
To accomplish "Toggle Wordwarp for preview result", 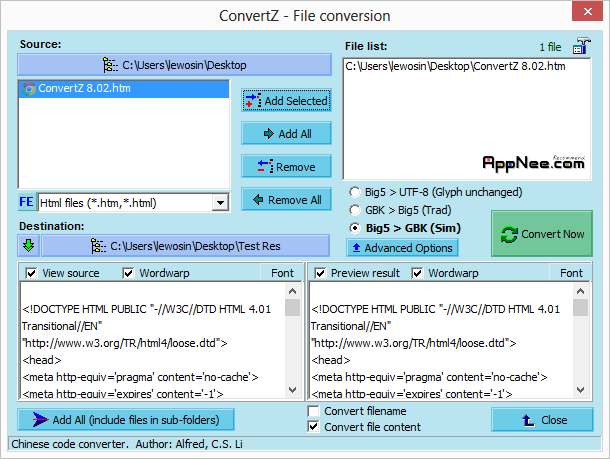I will pyautogui.click(x=417, y=273).
